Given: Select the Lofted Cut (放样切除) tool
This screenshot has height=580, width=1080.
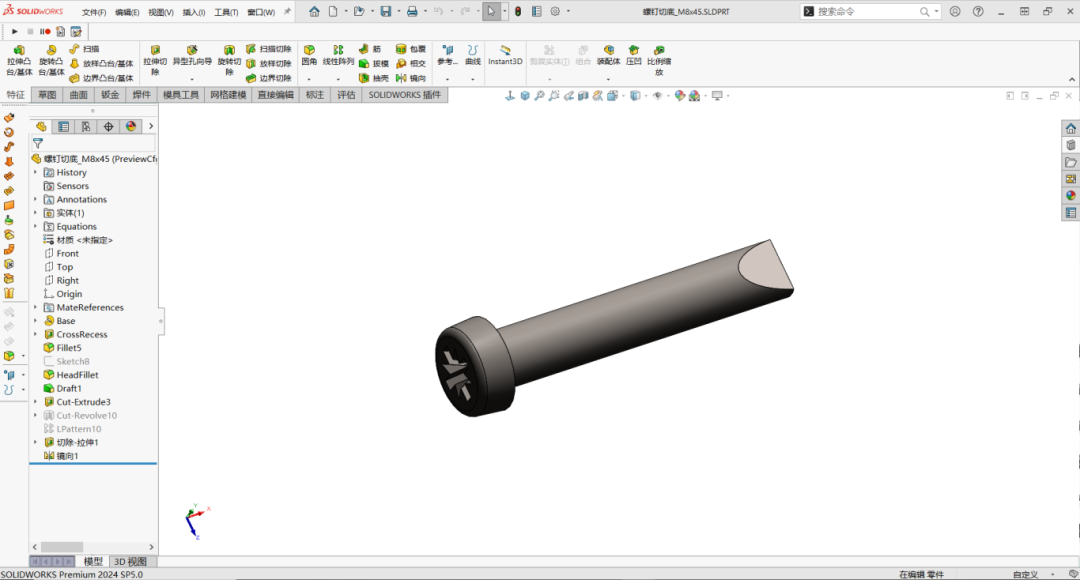Looking at the screenshot, I should (269, 63).
